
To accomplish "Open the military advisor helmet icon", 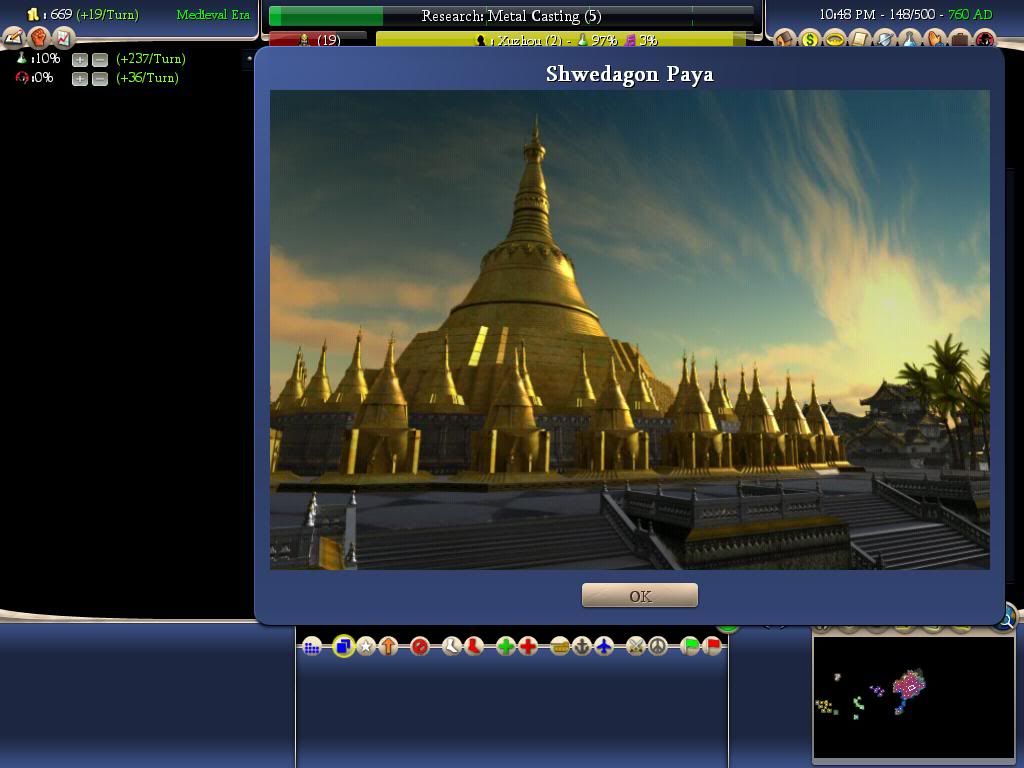I will pos(884,39).
